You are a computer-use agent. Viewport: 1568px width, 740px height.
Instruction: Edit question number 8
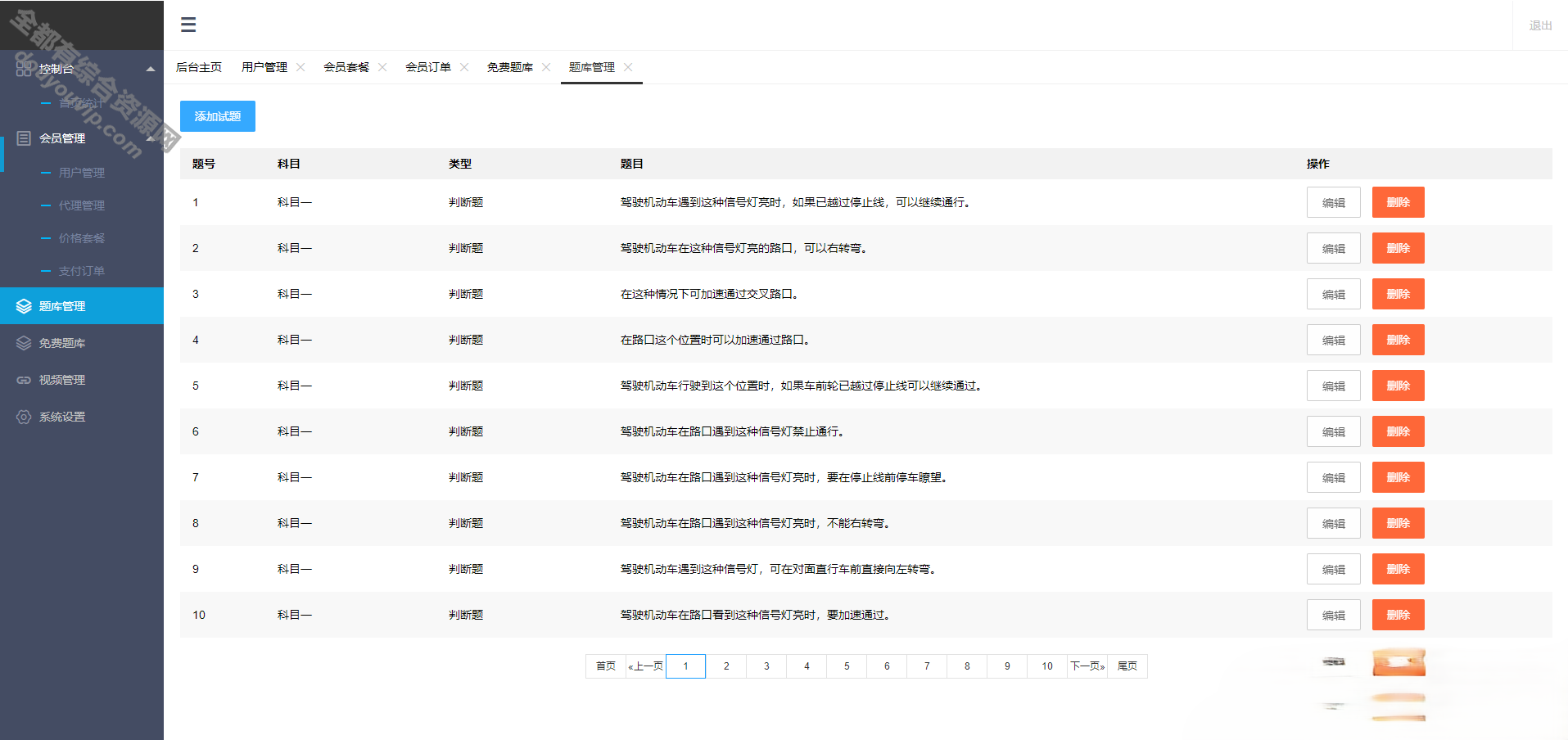[1333, 523]
